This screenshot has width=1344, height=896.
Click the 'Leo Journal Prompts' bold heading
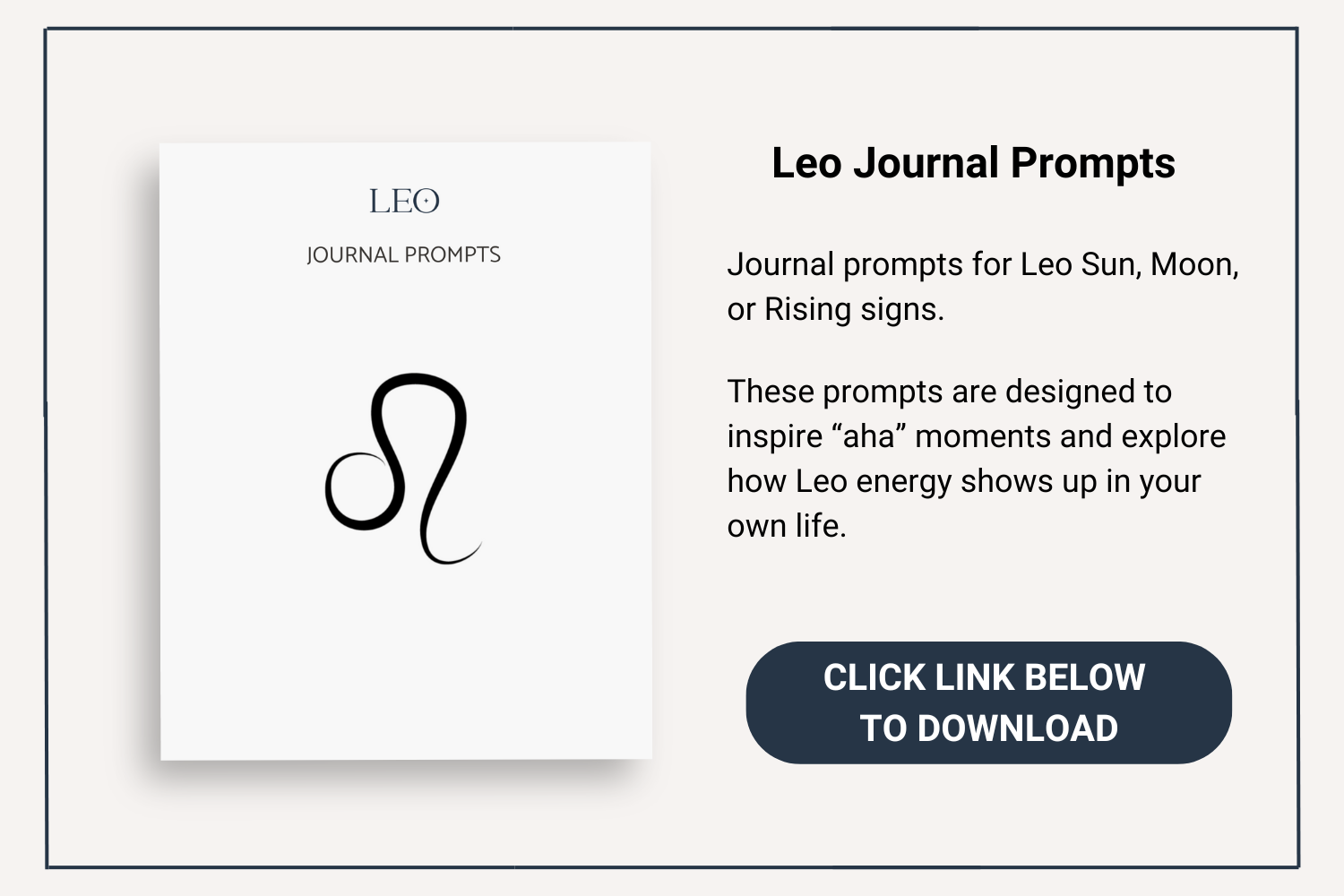[x=973, y=163]
